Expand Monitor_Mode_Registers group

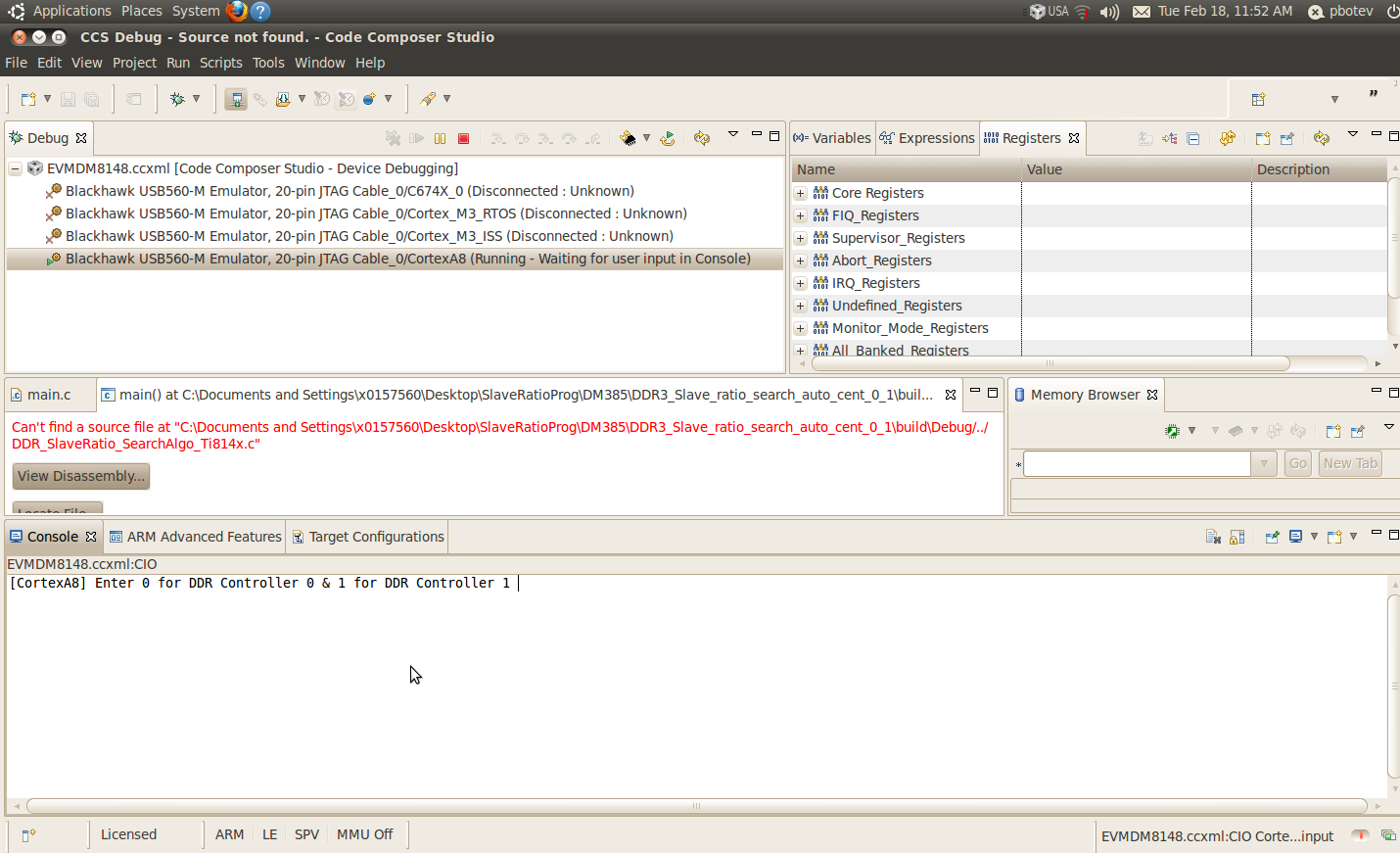[800, 328]
